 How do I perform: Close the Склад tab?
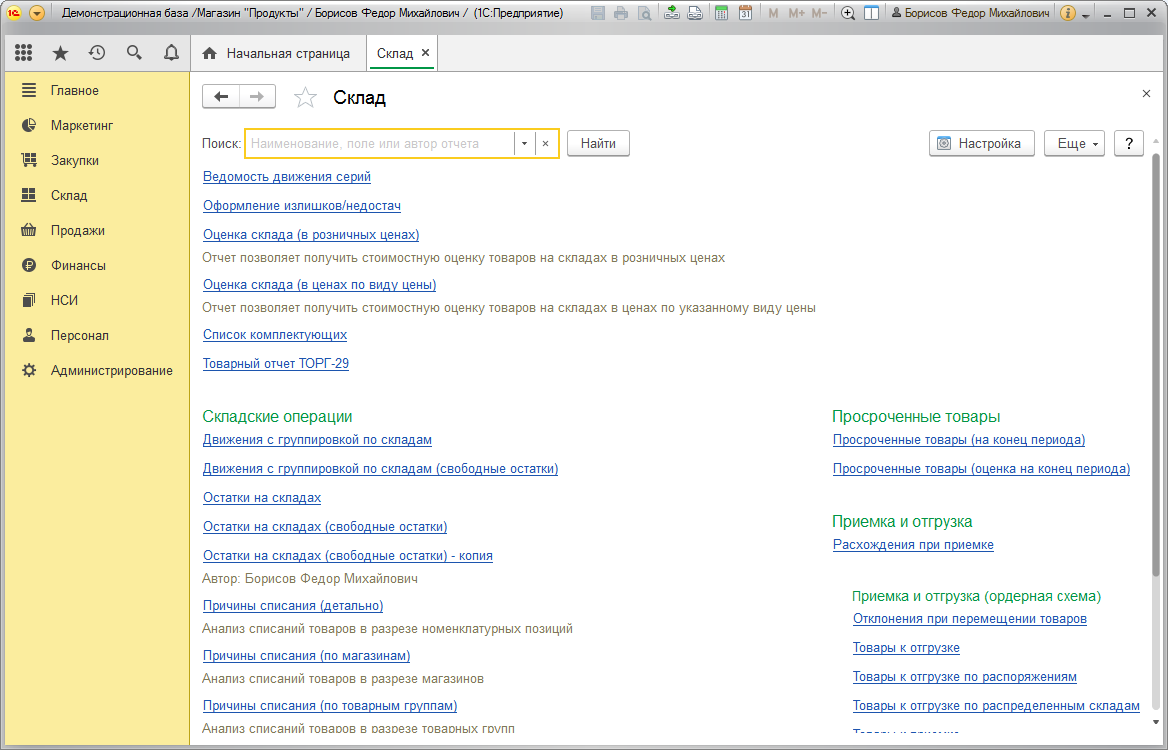coord(425,53)
